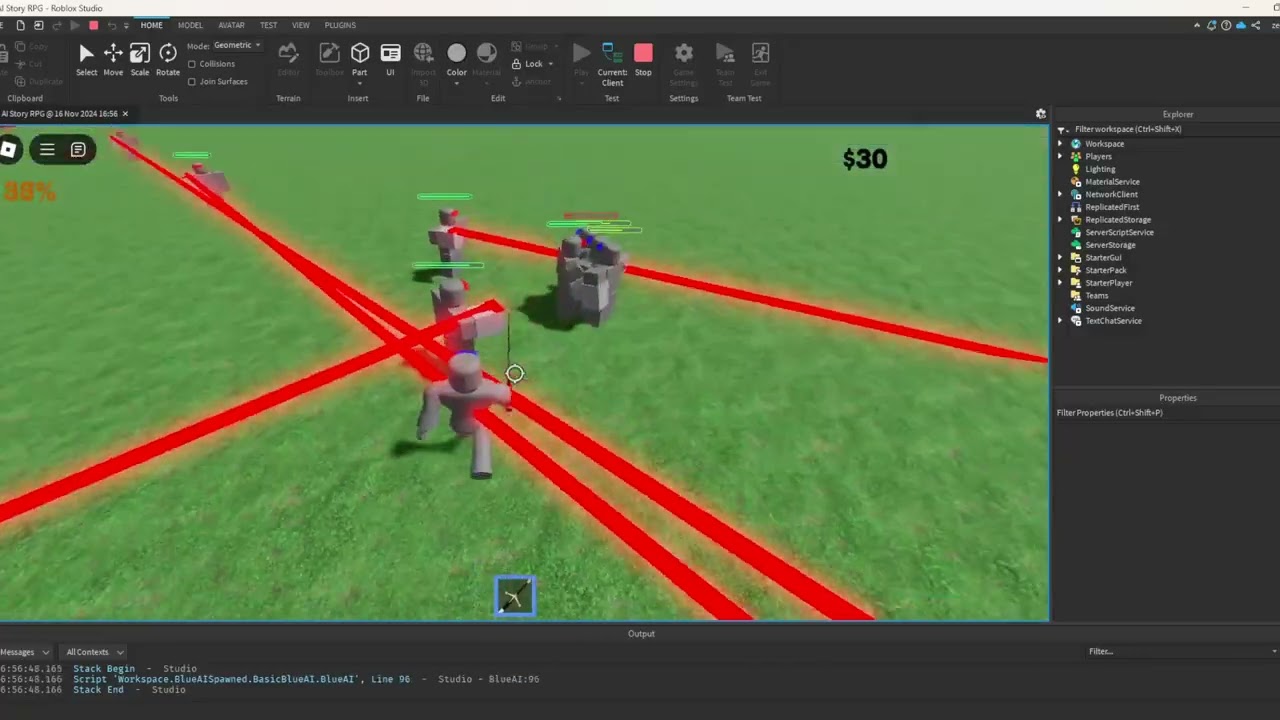
Task: Select the bow tool hotbar slot
Action: click(515, 596)
